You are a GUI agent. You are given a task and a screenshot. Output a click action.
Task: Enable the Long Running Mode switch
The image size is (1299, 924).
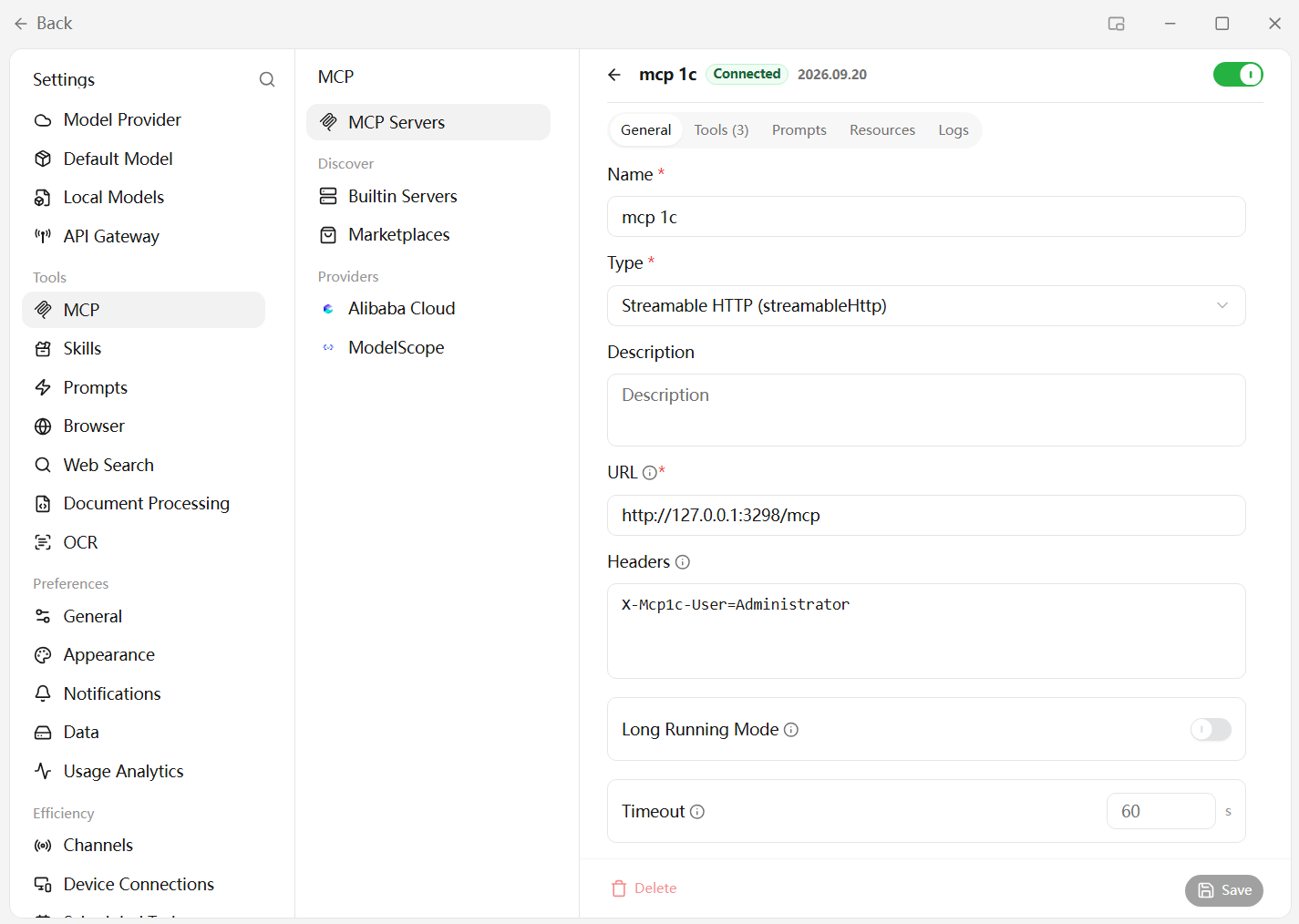1211,729
